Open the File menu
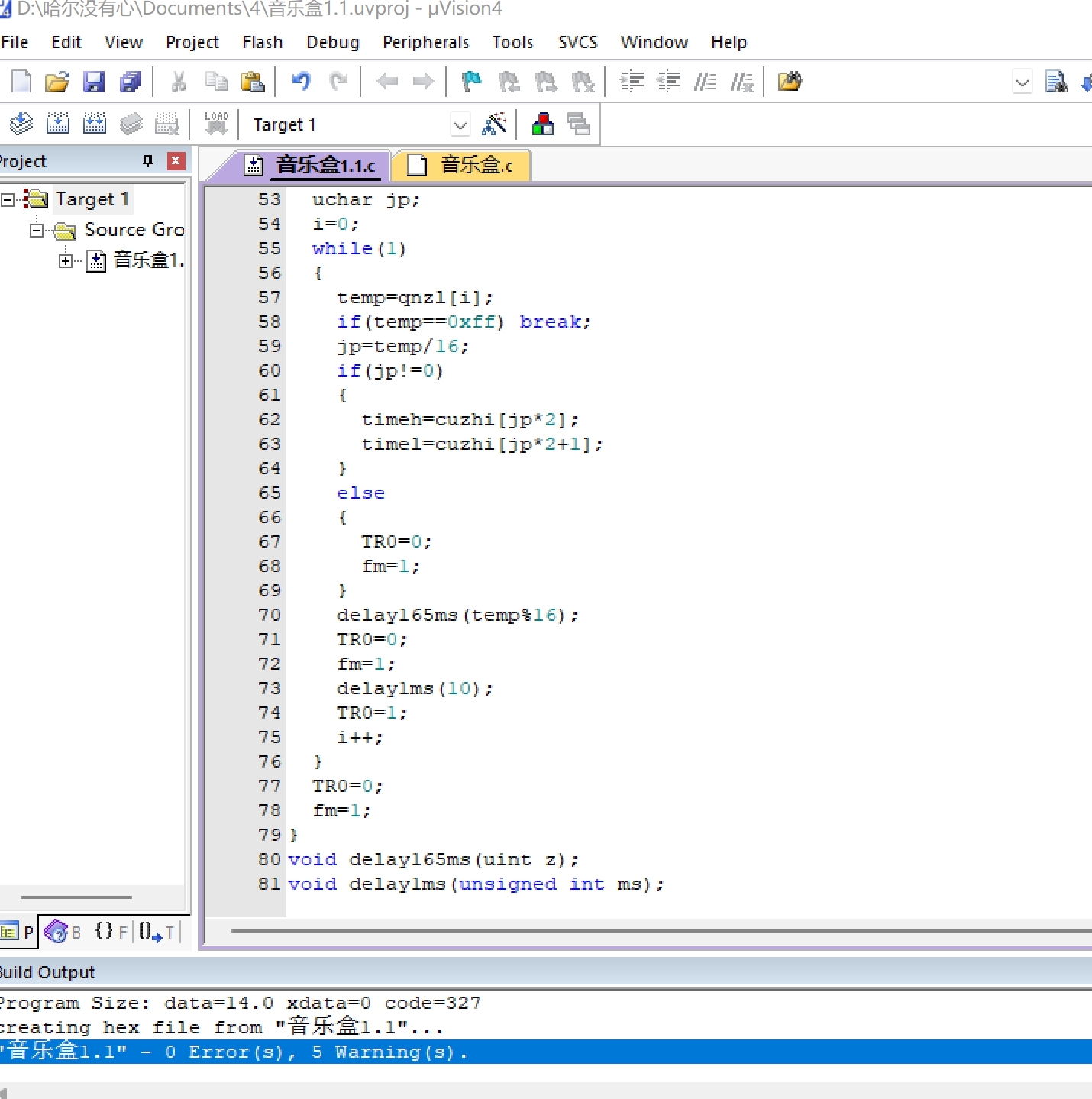The height and width of the screenshot is (1099, 1092). pyautogui.click(x=15, y=42)
